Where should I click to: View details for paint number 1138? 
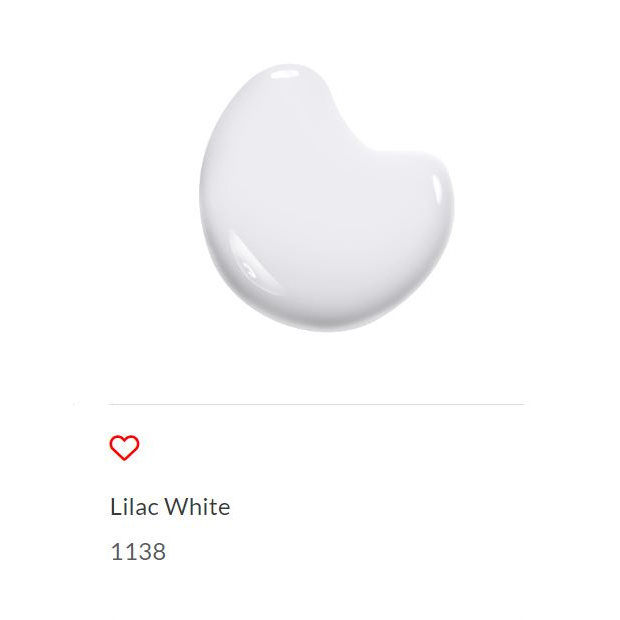[x=138, y=552]
